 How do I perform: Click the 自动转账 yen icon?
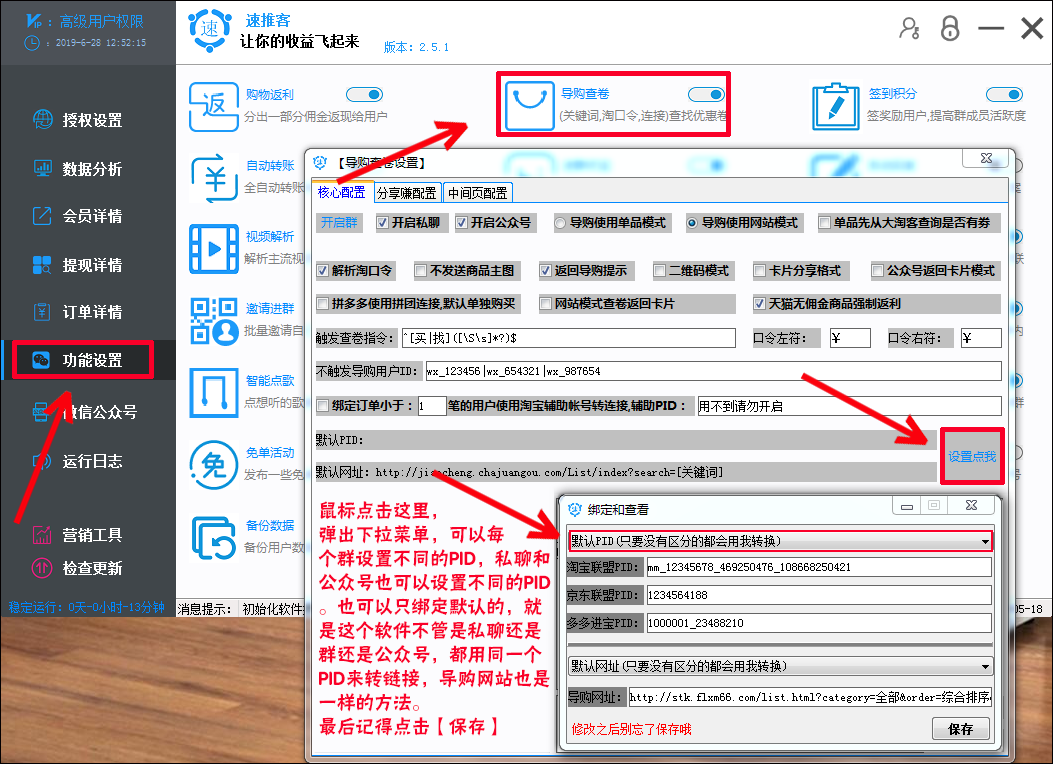pos(214,178)
